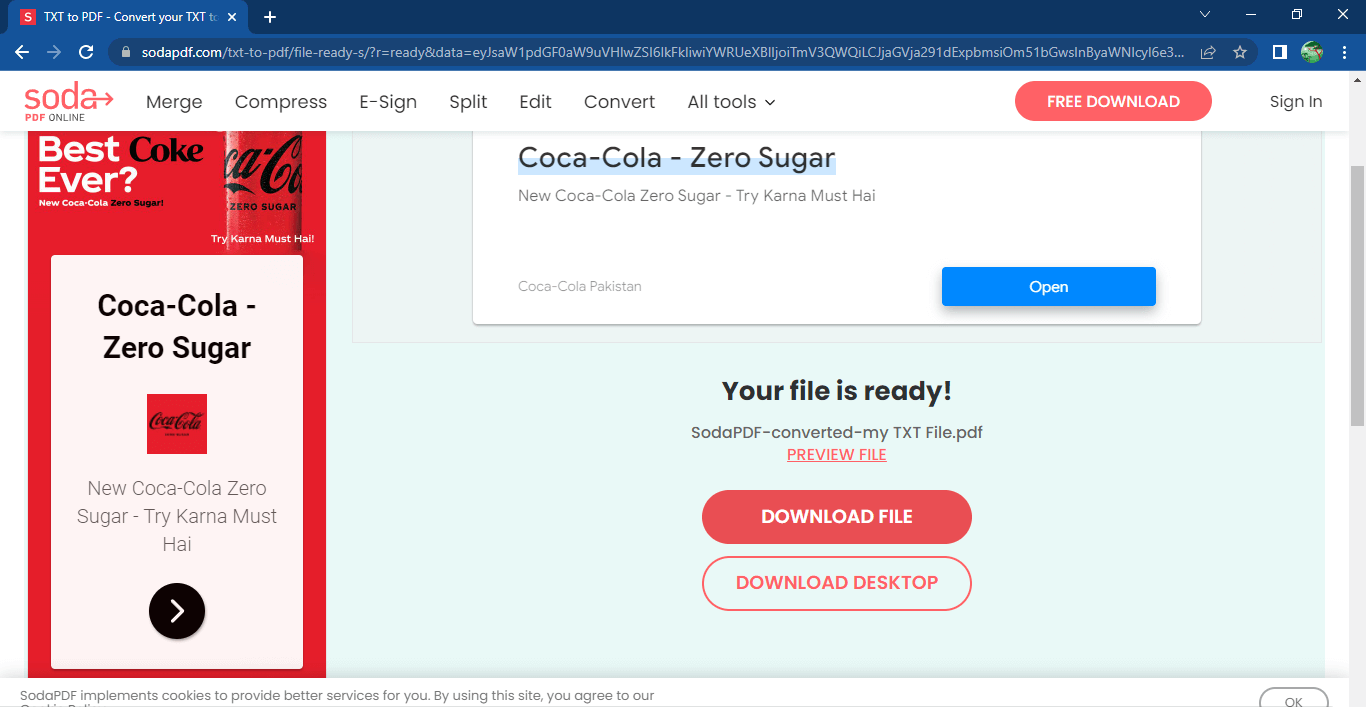Click the black arrow button in the Coca-Cola ad
The height and width of the screenshot is (707, 1366).
[177, 610]
